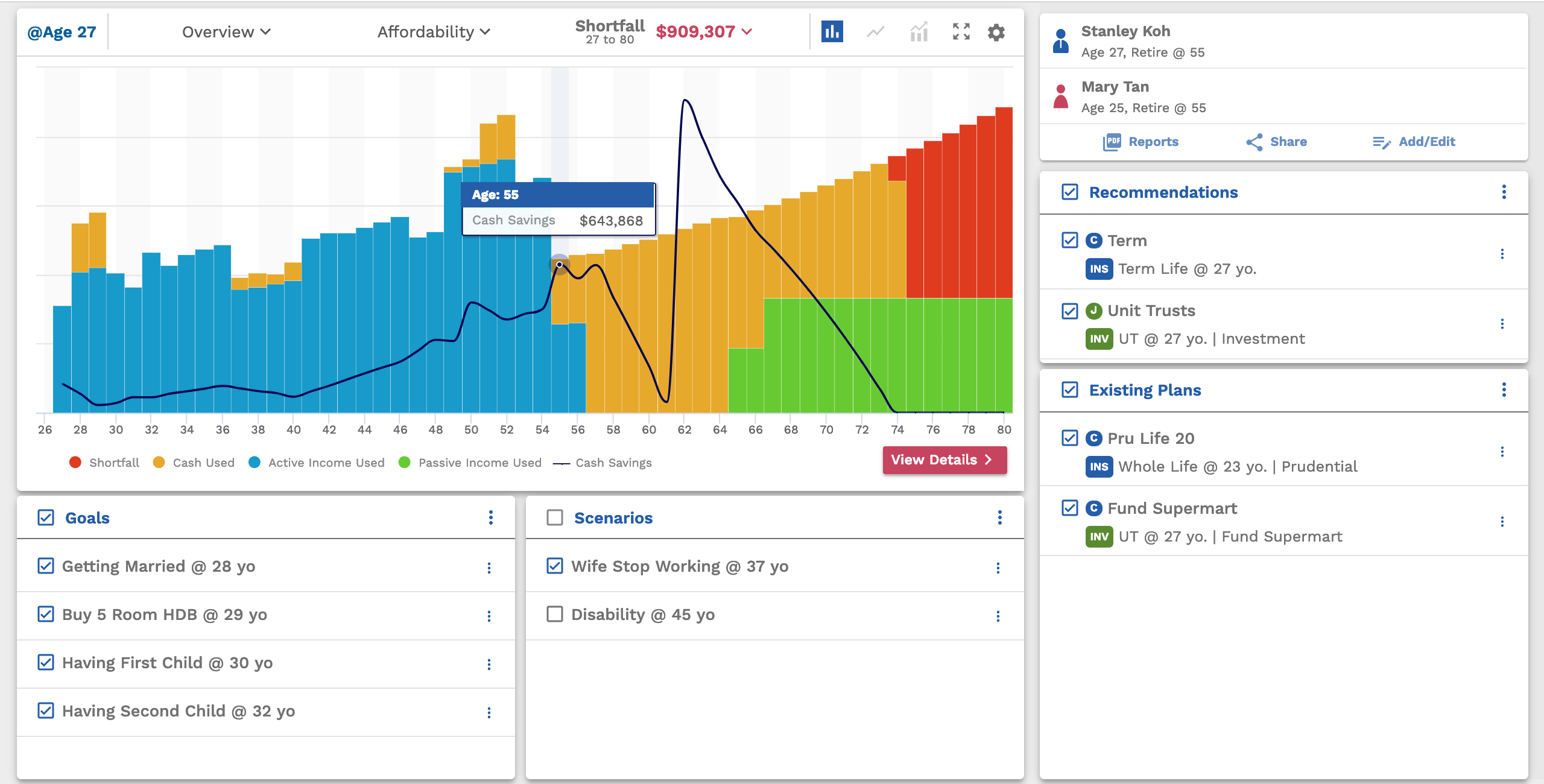
Task: Open the Recommendations options menu
Action: 1504,192
